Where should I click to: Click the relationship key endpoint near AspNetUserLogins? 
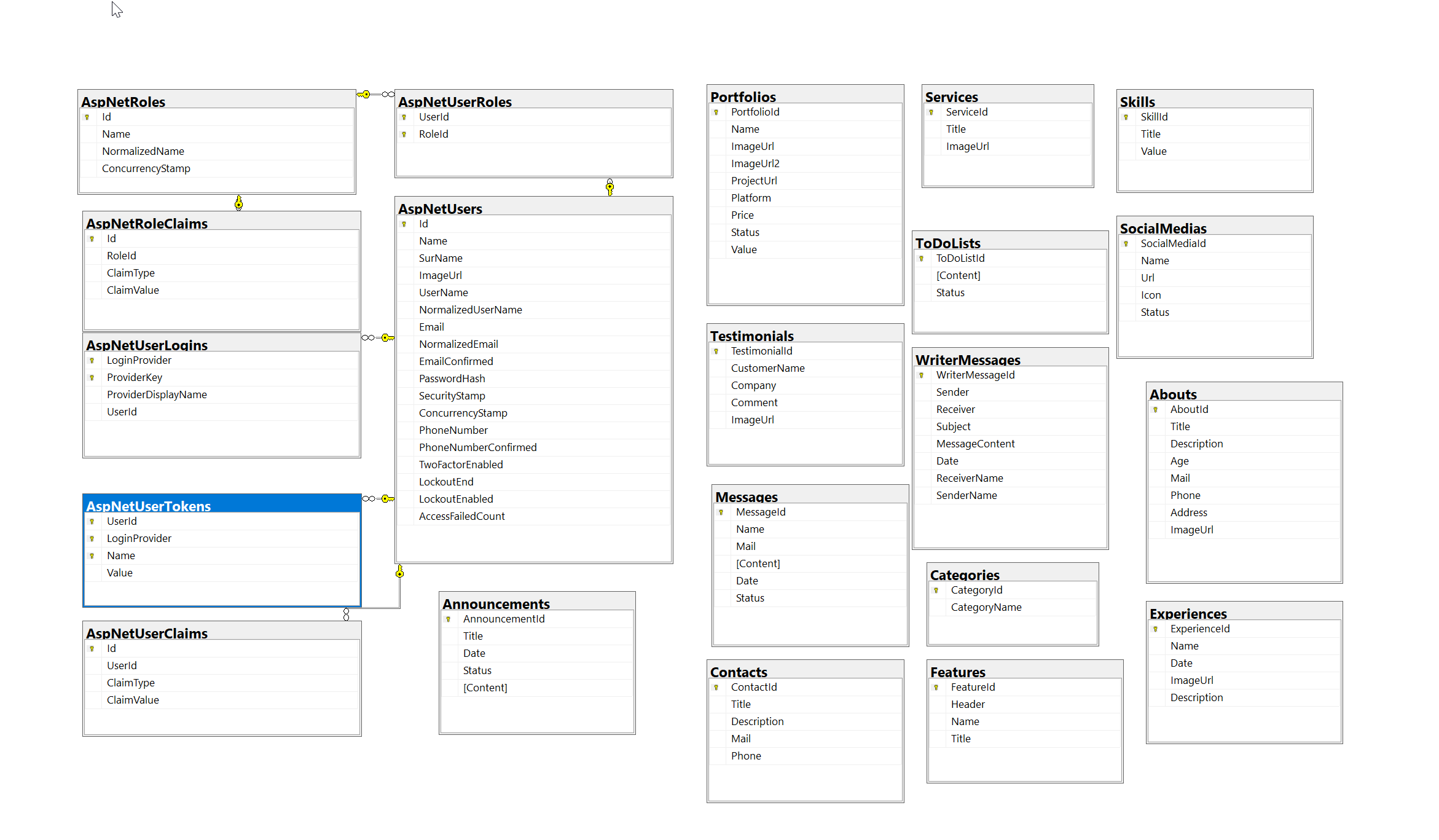(x=387, y=337)
